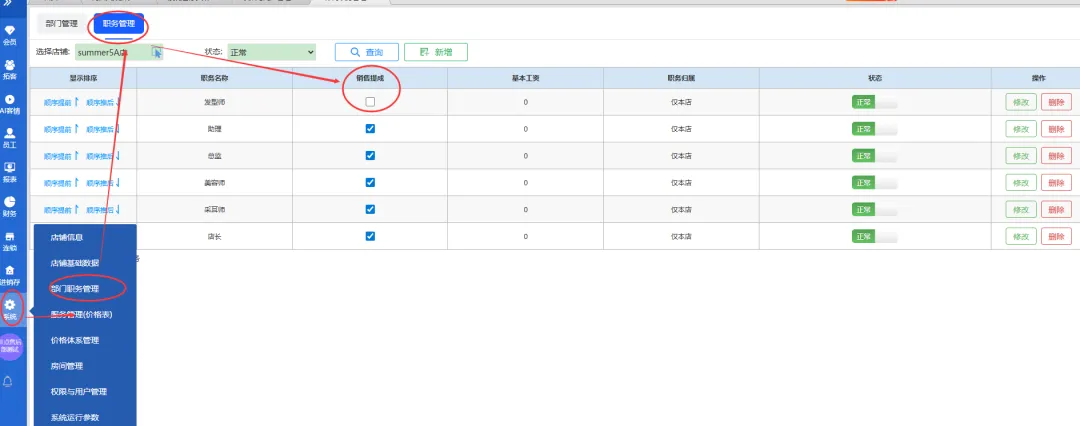1080x426 pixels.
Task: Uncheck 销售提成 checkbox for 美容师
Action: 370,182
